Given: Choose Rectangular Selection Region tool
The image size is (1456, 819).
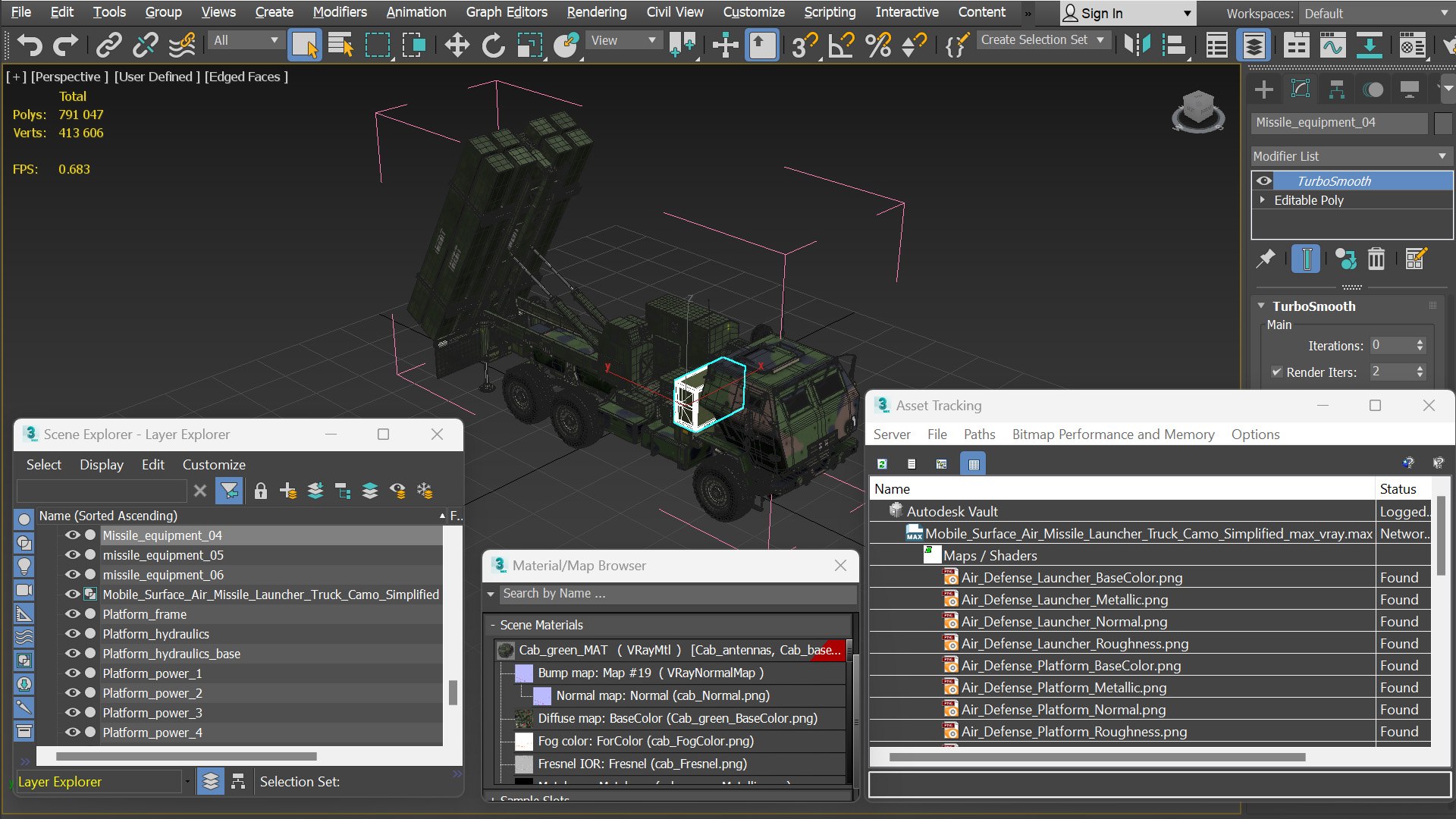Looking at the screenshot, I should pyautogui.click(x=377, y=45).
